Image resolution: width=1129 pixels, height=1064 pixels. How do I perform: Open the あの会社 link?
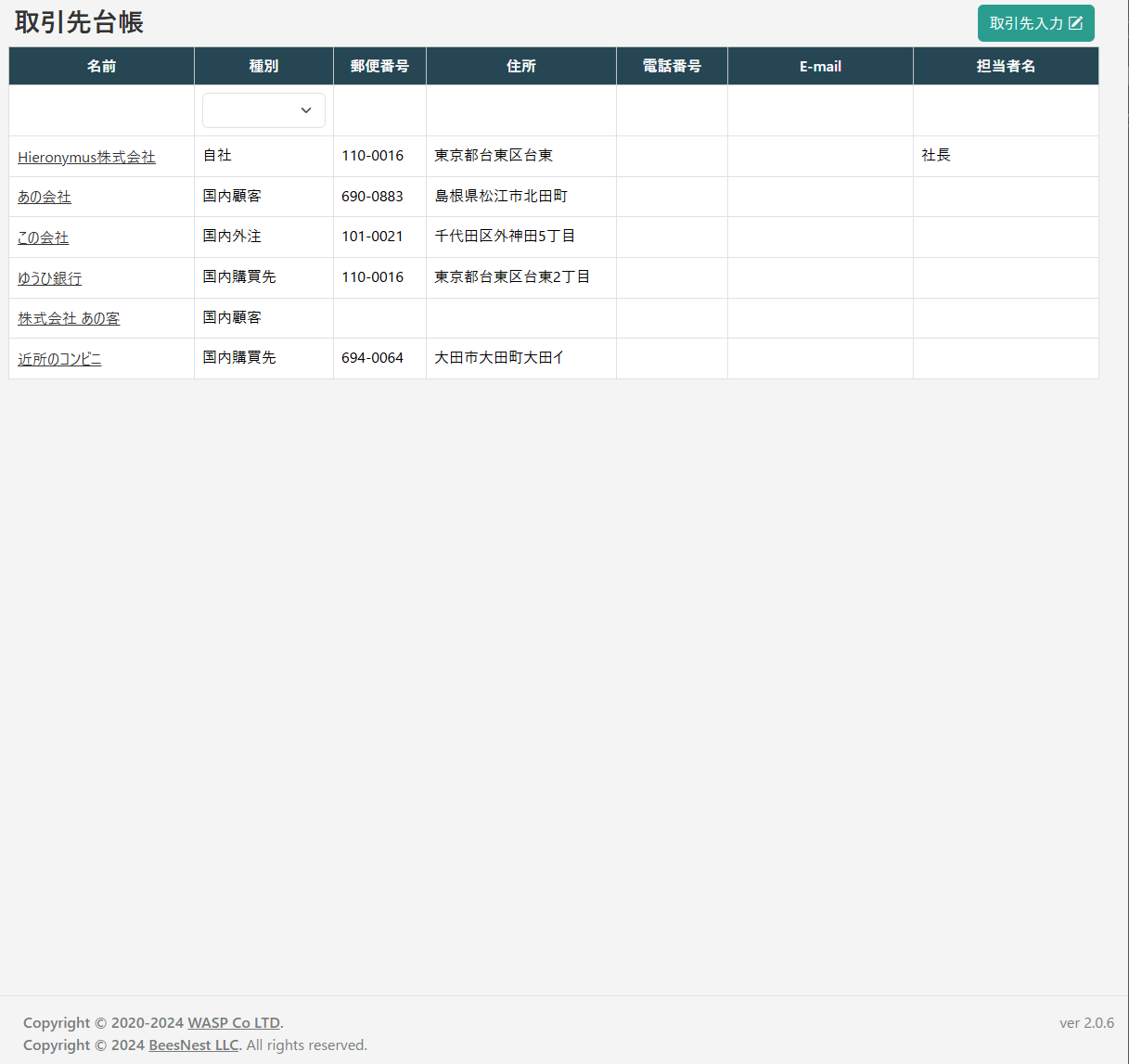coord(45,197)
